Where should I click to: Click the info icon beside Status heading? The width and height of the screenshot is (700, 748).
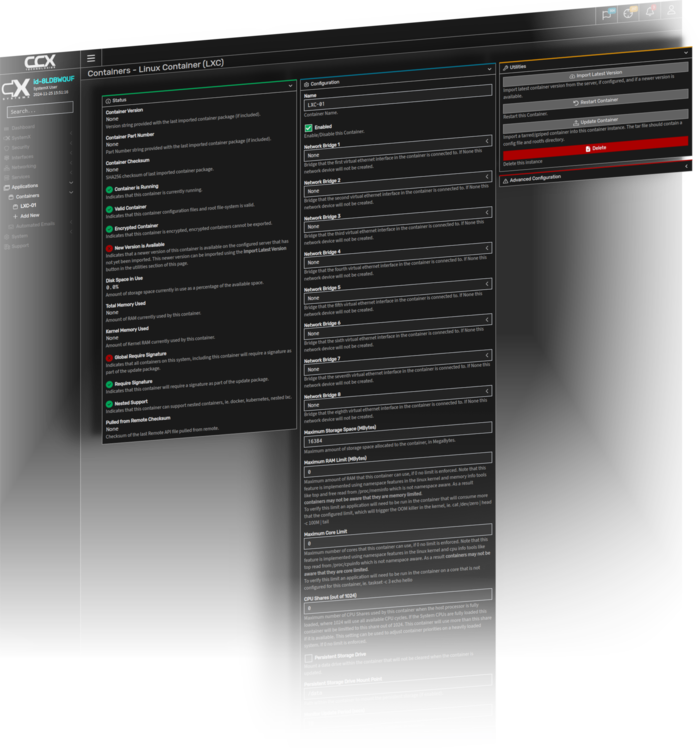[108, 101]
